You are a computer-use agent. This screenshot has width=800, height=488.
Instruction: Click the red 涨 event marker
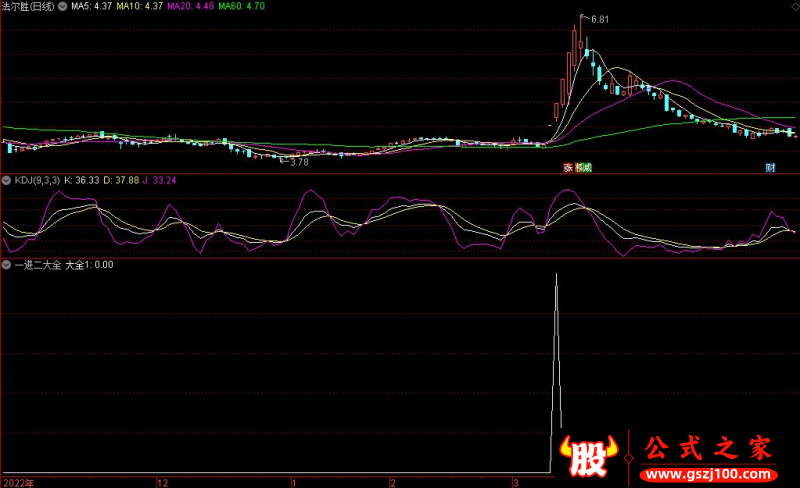point(567,167)
